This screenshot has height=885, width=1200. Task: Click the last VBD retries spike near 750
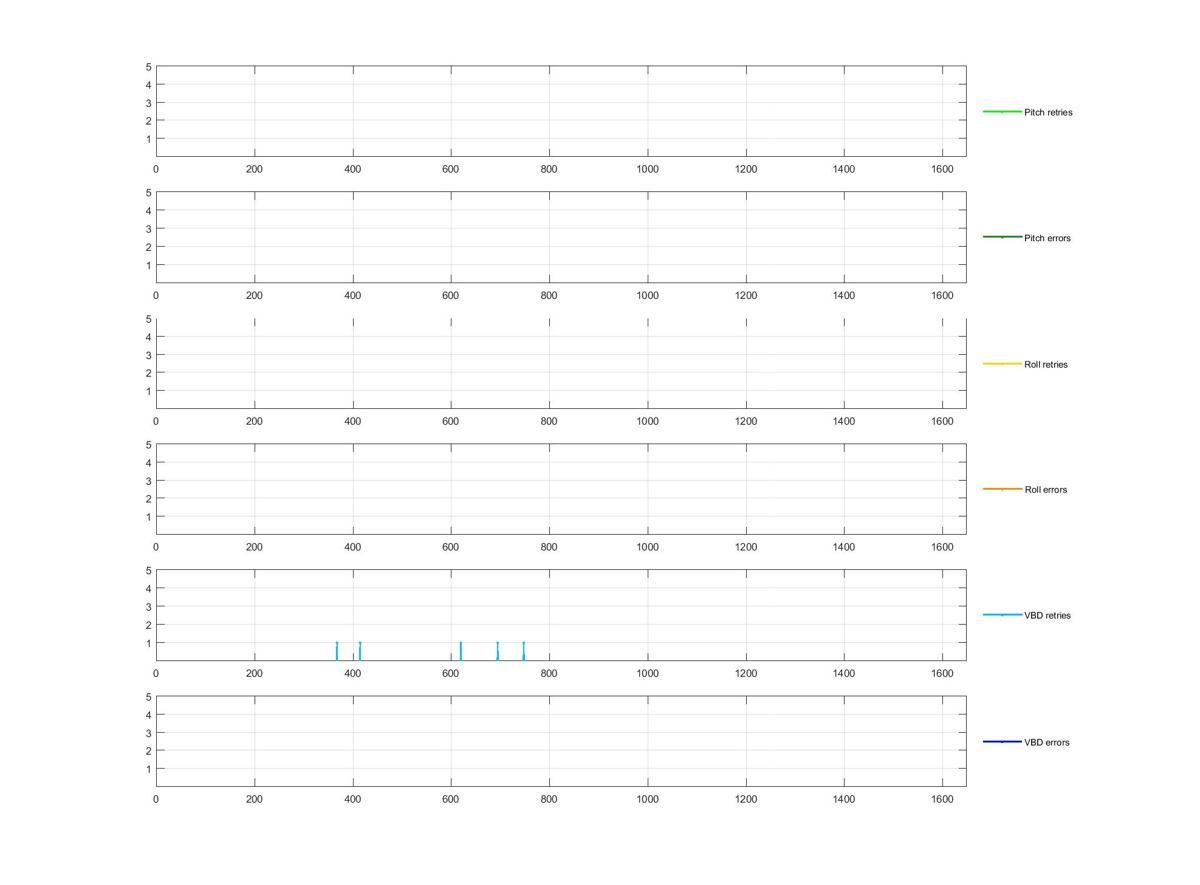[523, 651]
